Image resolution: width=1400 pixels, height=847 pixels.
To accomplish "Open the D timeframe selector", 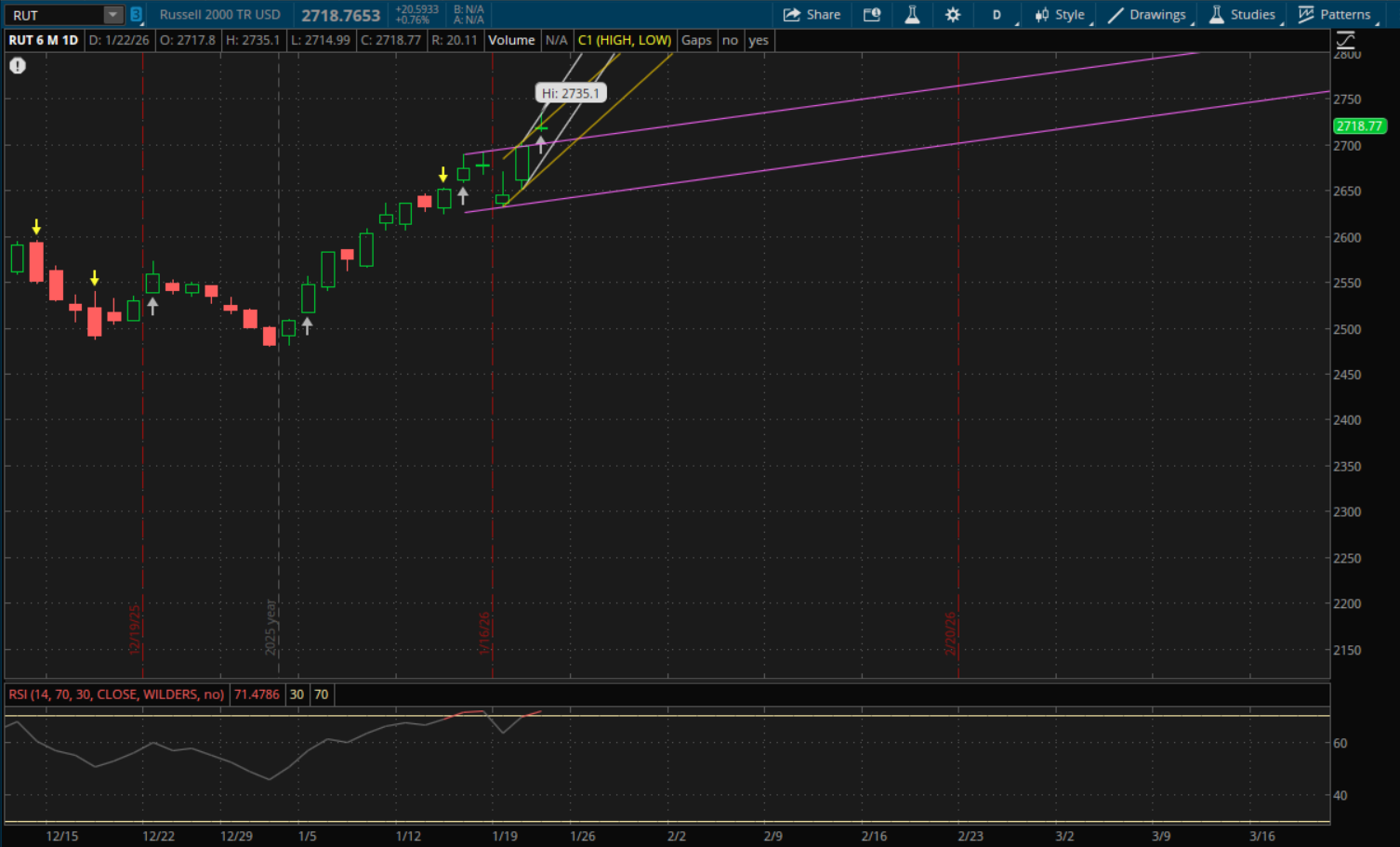I will [x=997, y=15].
